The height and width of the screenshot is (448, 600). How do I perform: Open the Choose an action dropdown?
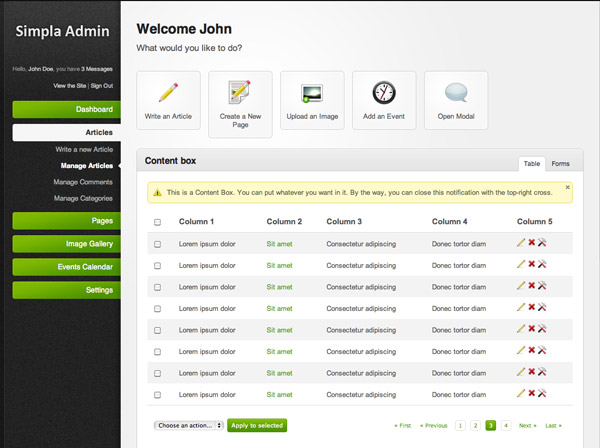coord(188,425)
